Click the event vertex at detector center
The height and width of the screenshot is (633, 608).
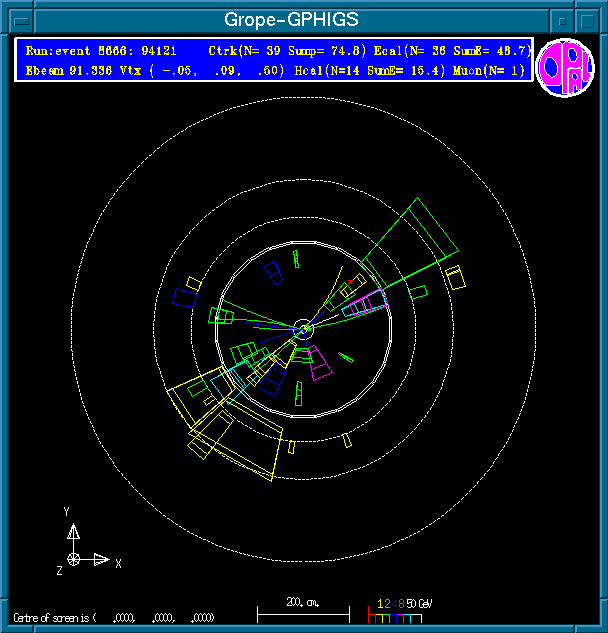[x=304, y=328]
